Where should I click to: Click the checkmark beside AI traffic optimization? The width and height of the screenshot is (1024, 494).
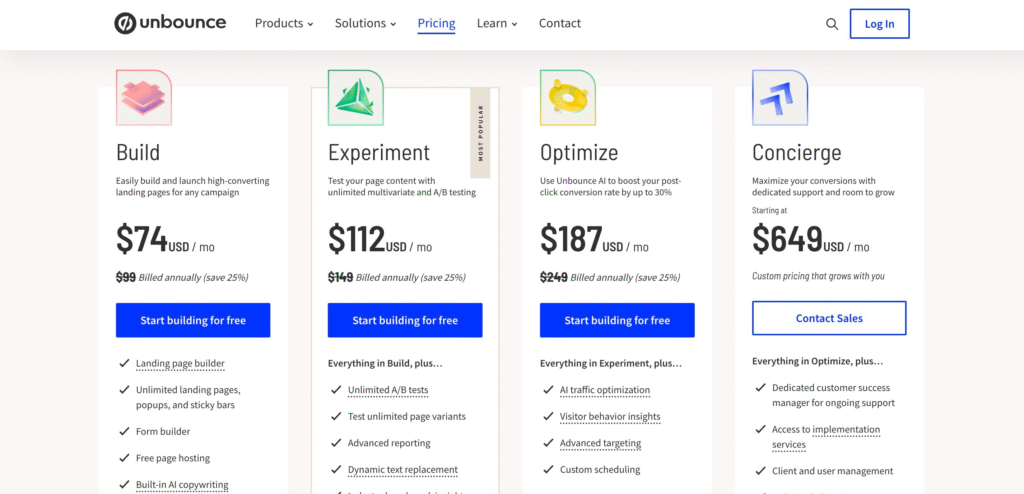[x=548, y=390]
